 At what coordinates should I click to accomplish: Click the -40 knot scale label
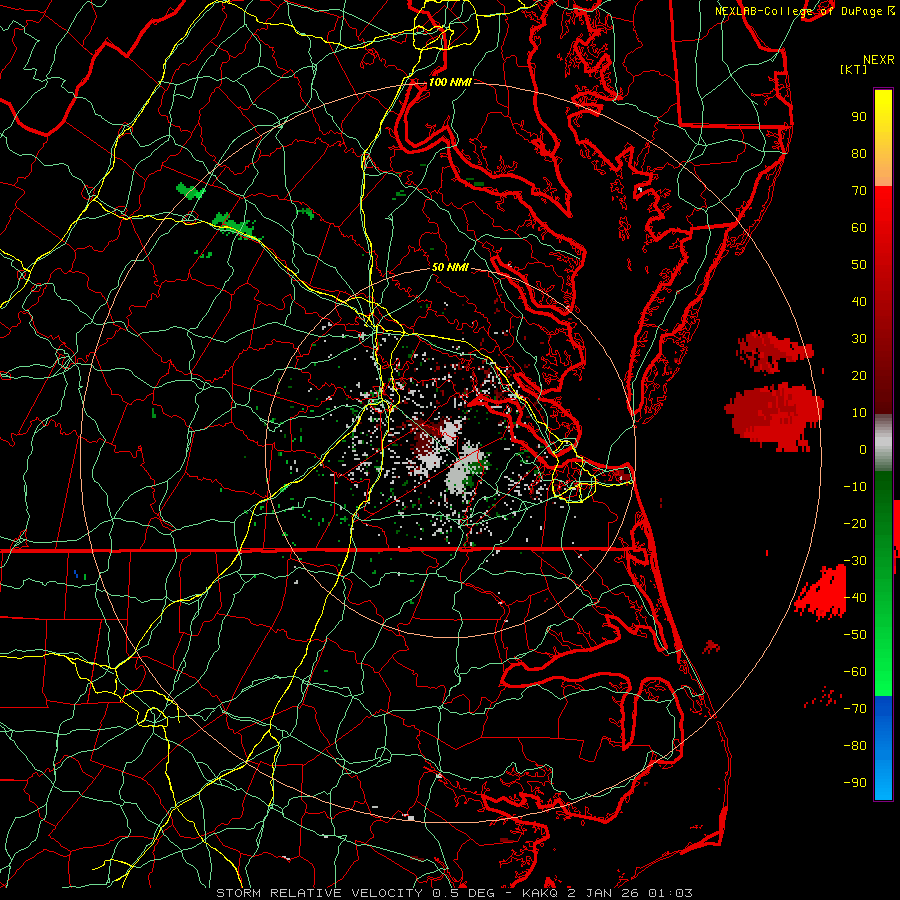coord(855,598)
